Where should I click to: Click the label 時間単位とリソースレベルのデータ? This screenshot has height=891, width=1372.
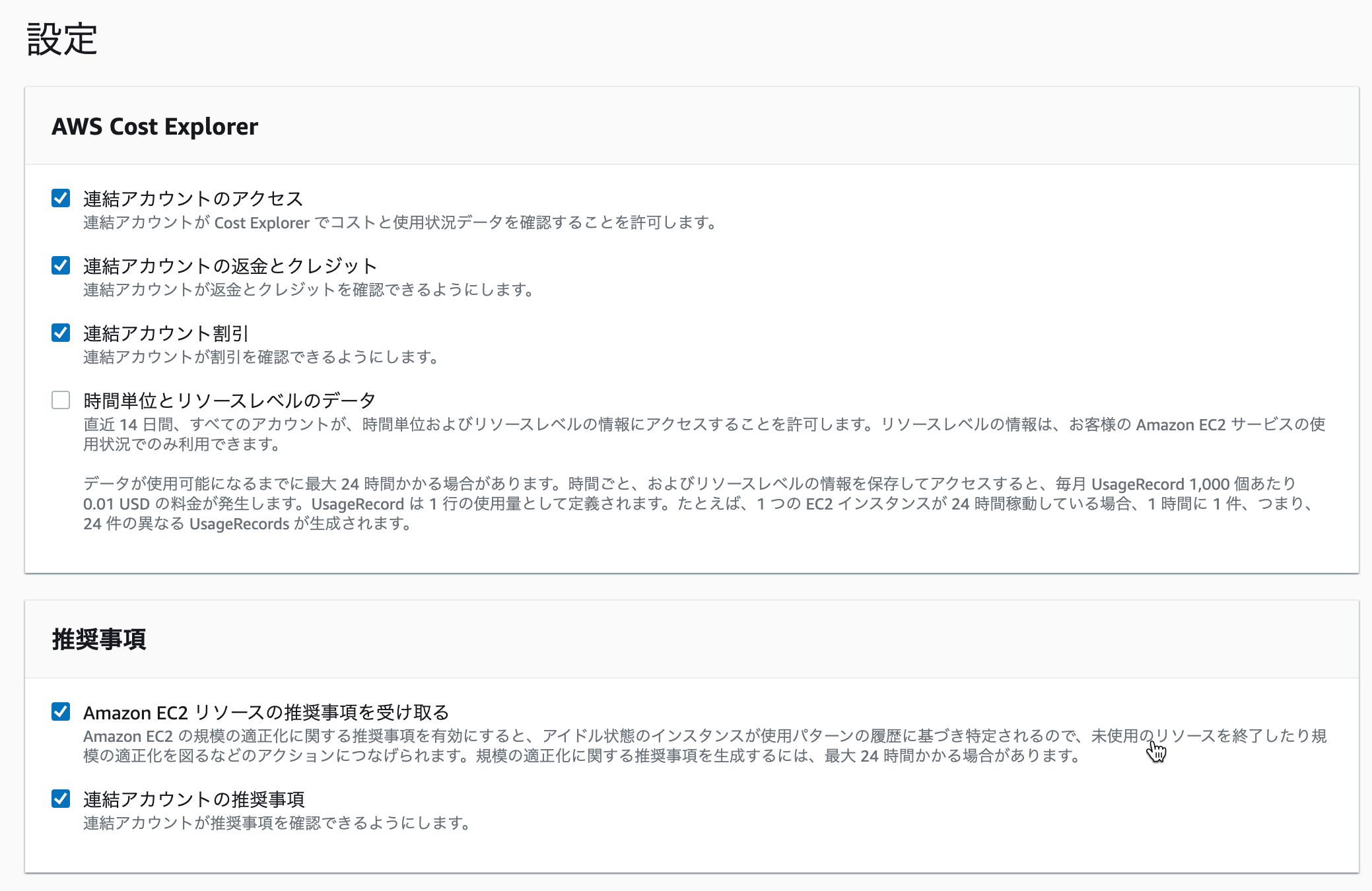click(x=229, y=401)
